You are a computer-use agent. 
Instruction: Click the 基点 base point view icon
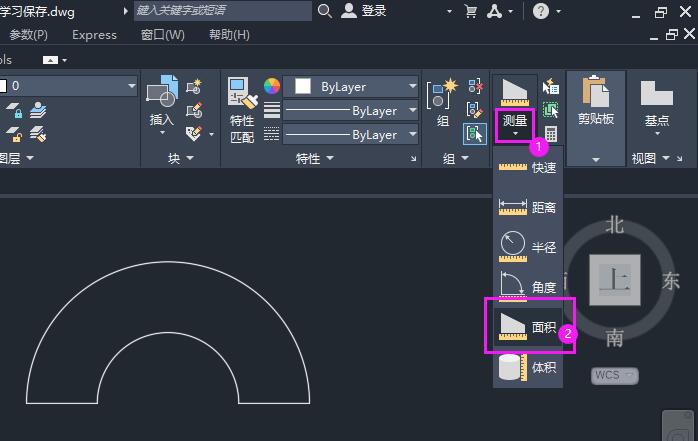tap(657, 93)
